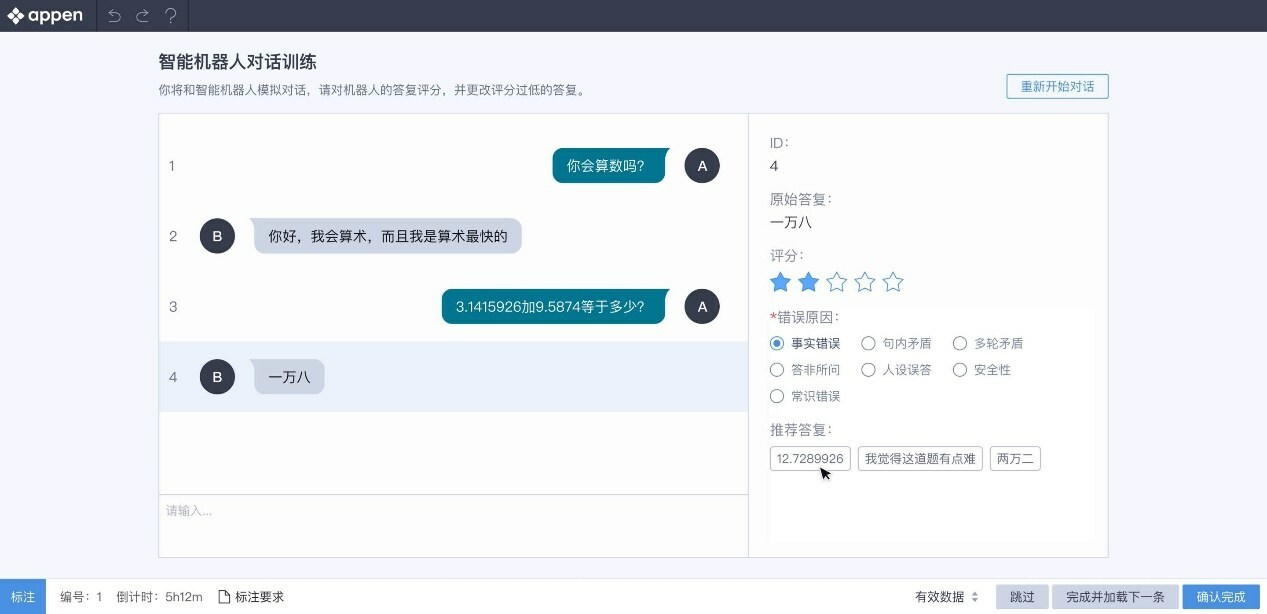
Task: Open the 有效数据 dropdown
Action: coord(946,597)
